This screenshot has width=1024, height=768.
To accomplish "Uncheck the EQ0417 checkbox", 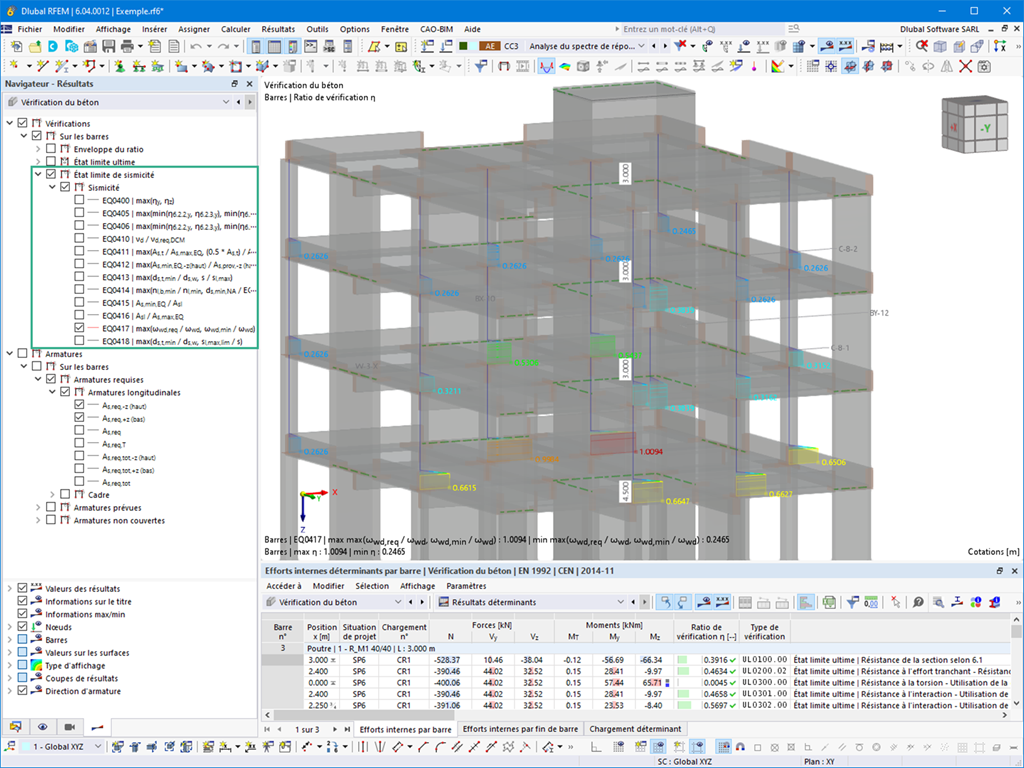I will [x=79, y=328].
